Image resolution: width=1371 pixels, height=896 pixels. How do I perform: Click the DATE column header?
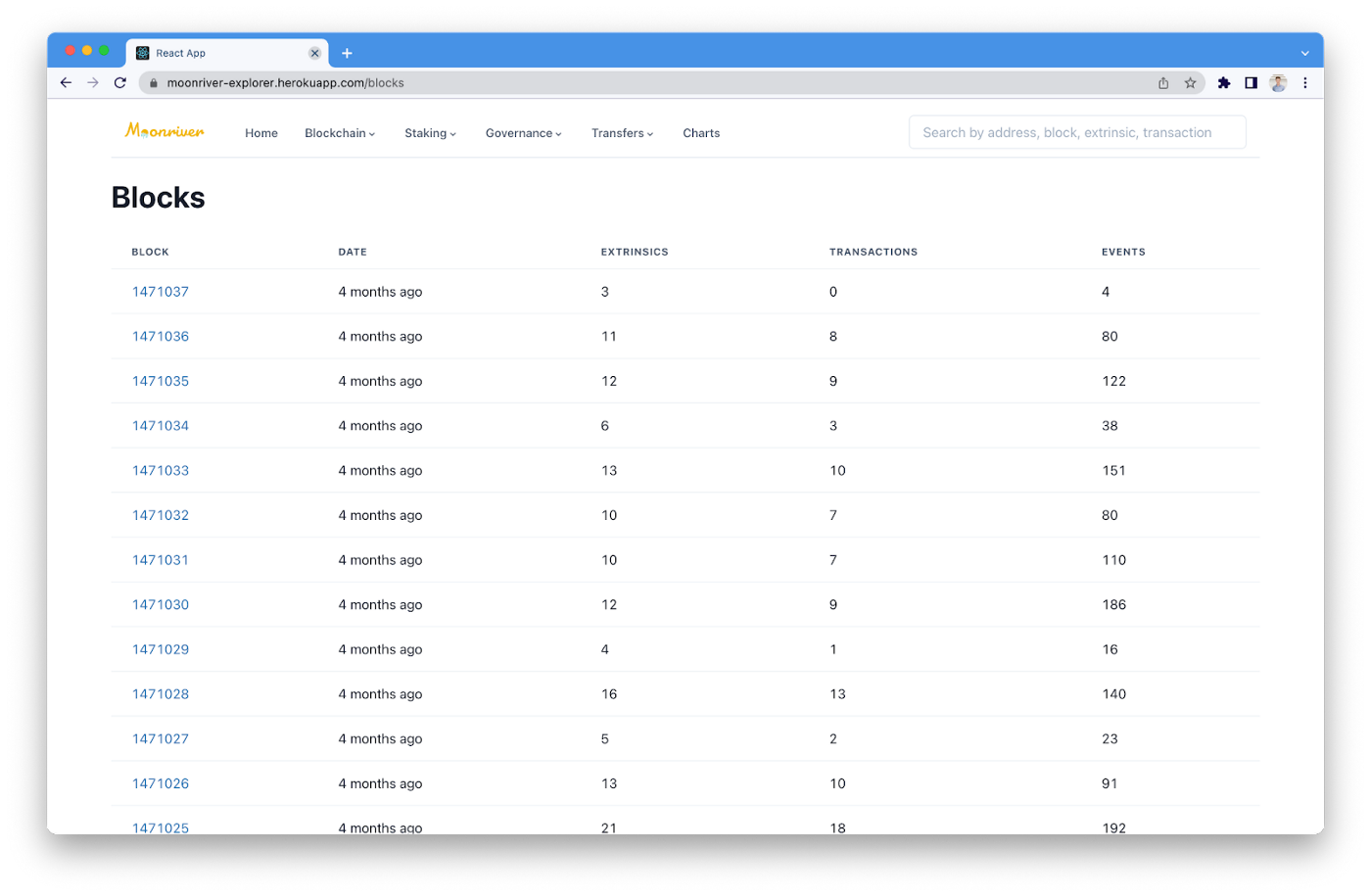point(353,252)
